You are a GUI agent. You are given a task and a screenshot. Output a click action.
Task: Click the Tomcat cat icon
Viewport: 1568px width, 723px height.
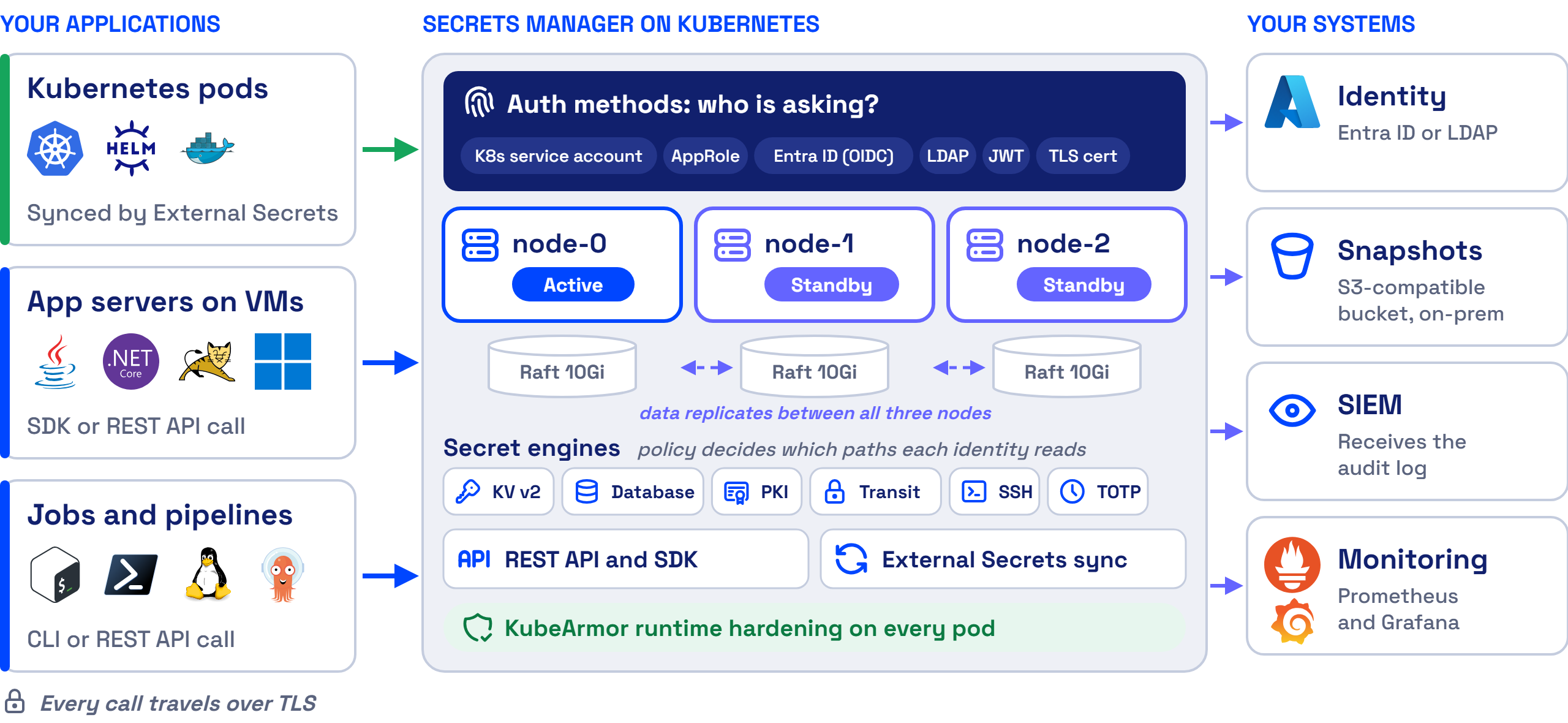pos(207,362)
